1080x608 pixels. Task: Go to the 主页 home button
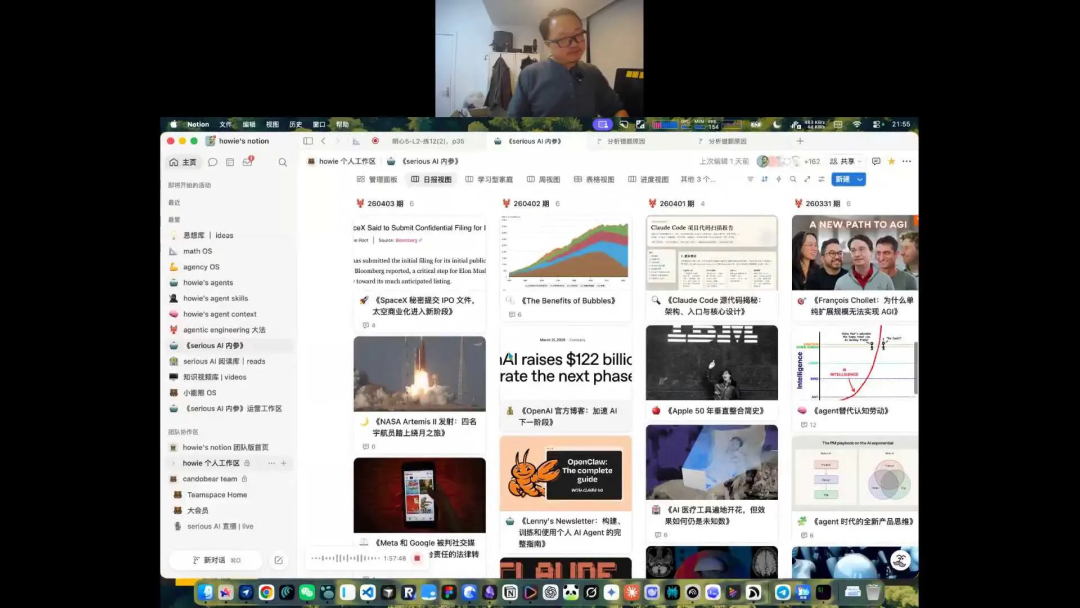pyautogui.click(x=183, y=163)
